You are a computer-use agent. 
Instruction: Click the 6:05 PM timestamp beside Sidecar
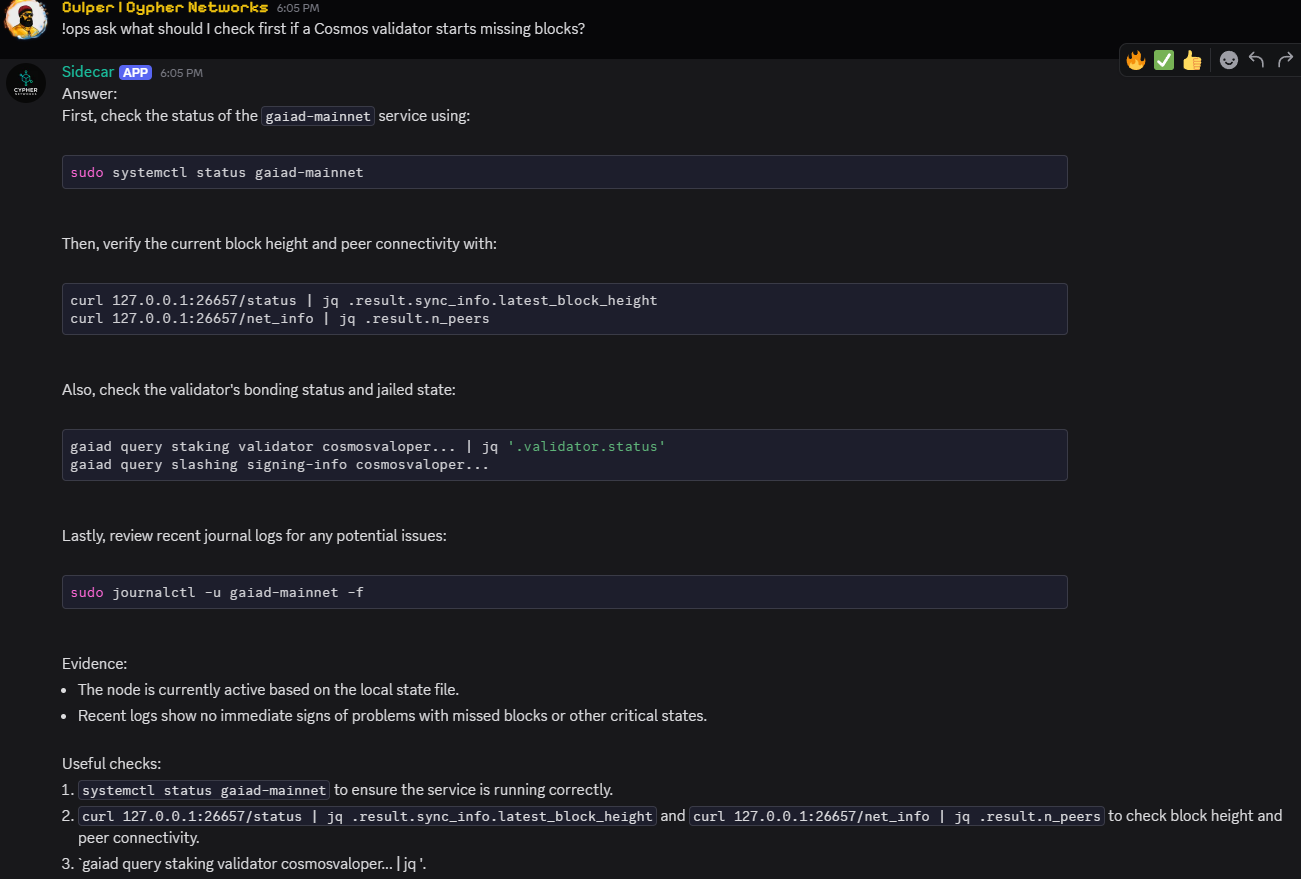(181, 73)
